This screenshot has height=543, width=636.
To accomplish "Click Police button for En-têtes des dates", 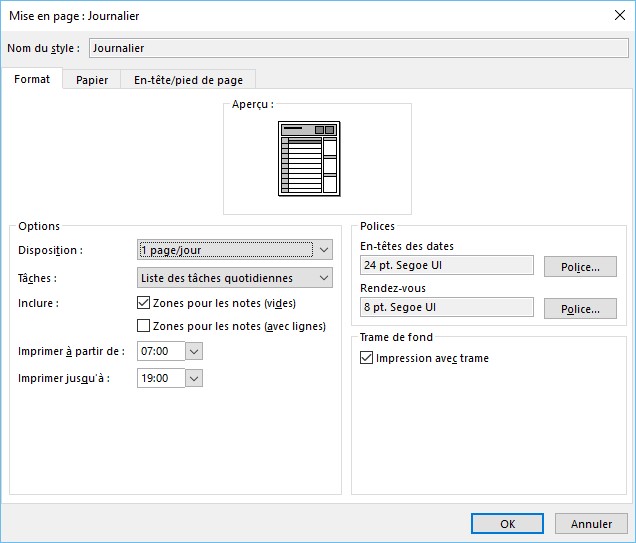I will (x=580, y=267).
